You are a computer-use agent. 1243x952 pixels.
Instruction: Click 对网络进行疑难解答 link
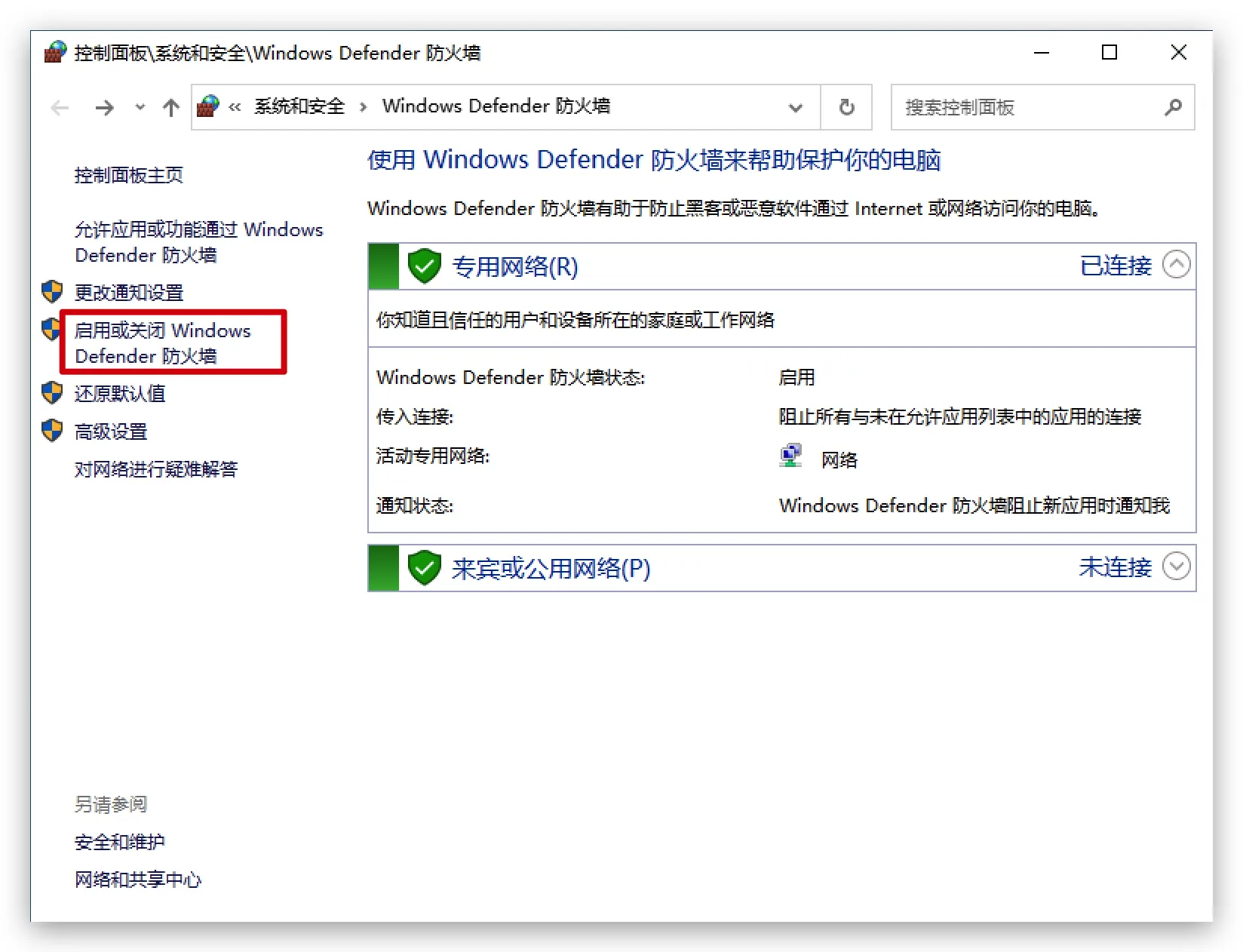coord(156,469)
